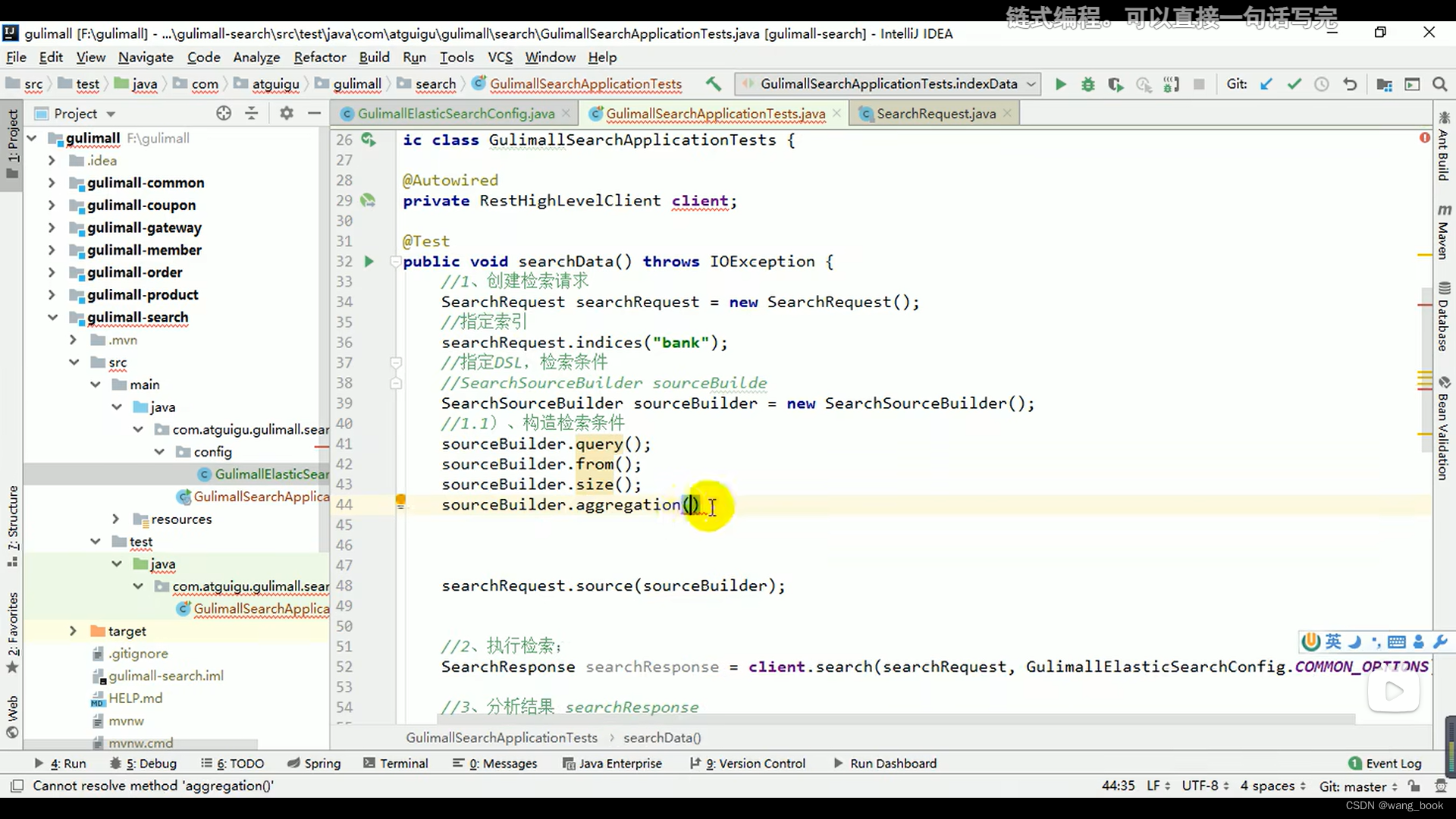Collapse all nodes in Project panel

pyautogui.click(x=252, y=113)
